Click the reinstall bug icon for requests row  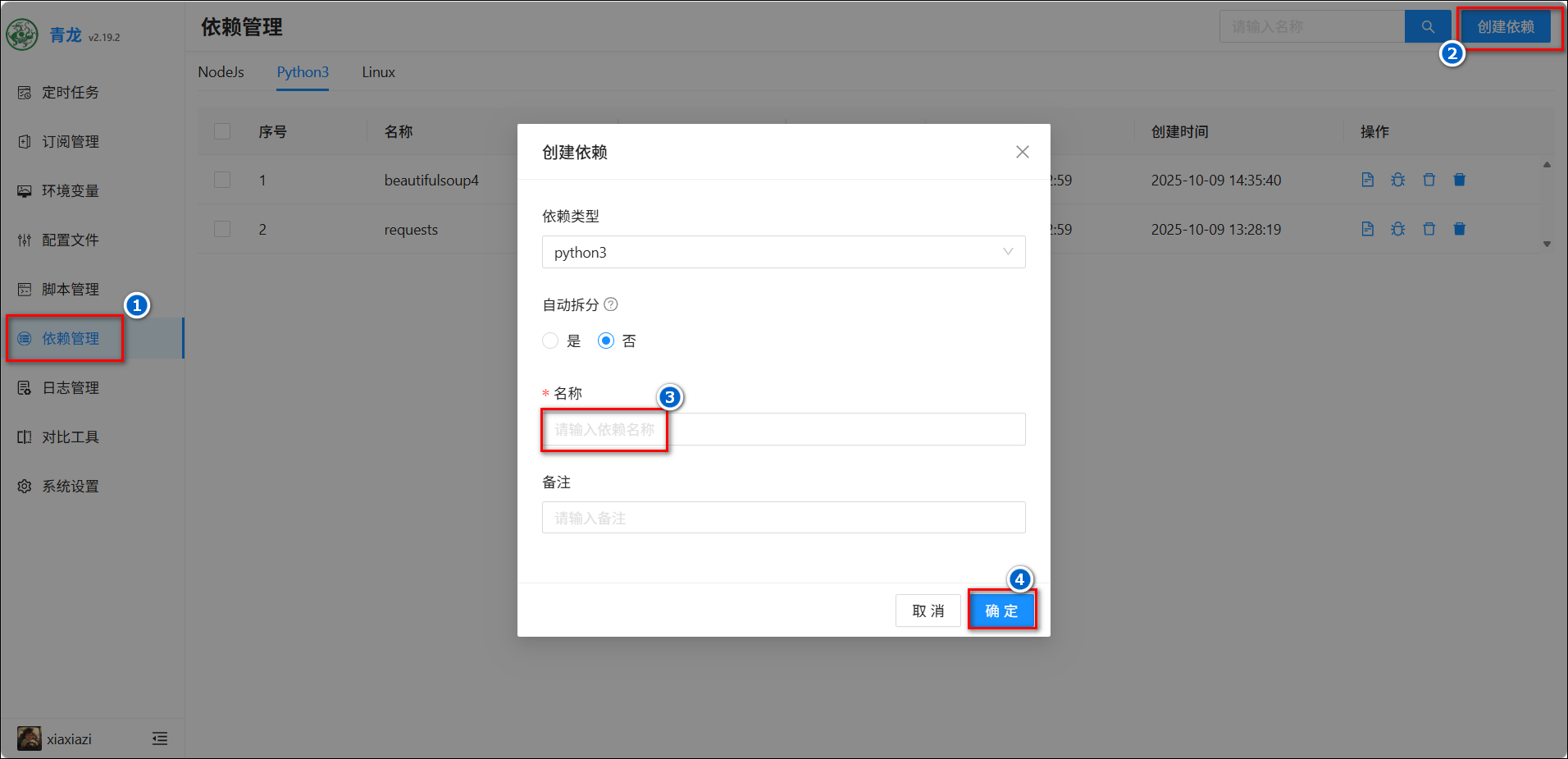(x=1398, y=229)
